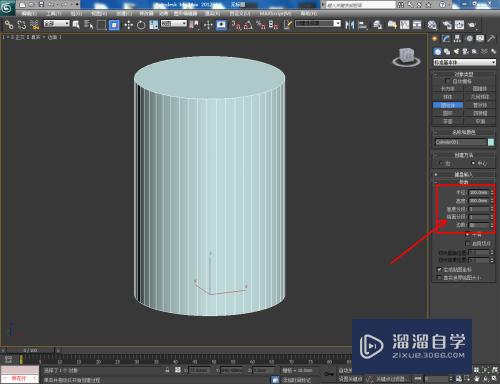Toggle the 3D Snaps button
500x384 pixels.
(x=236, y=25)
